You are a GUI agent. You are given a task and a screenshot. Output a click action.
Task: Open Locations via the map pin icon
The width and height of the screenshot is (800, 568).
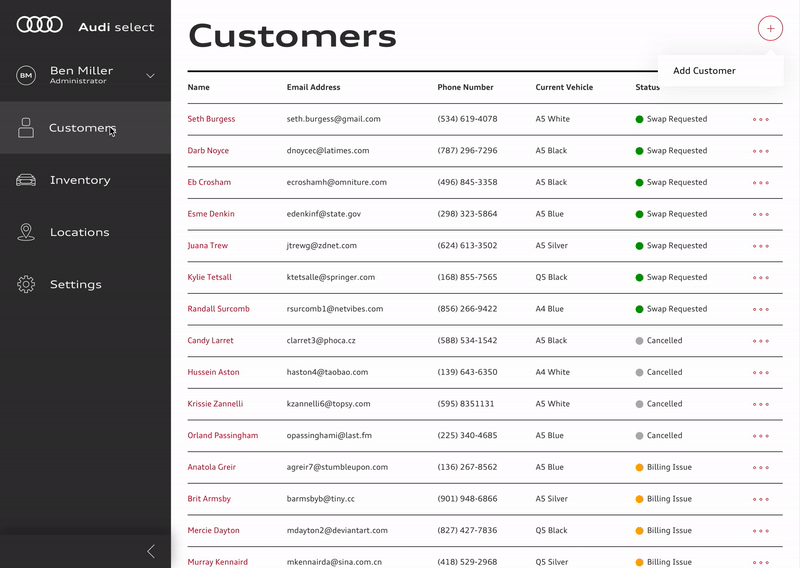coord(26,232)
